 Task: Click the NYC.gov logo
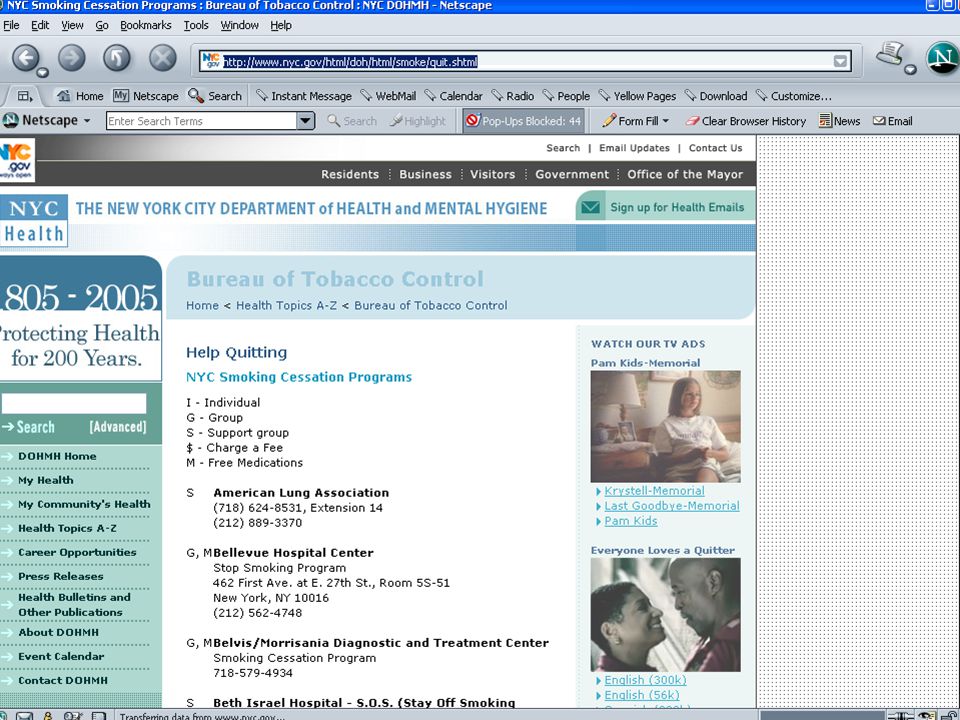point(17,160)
